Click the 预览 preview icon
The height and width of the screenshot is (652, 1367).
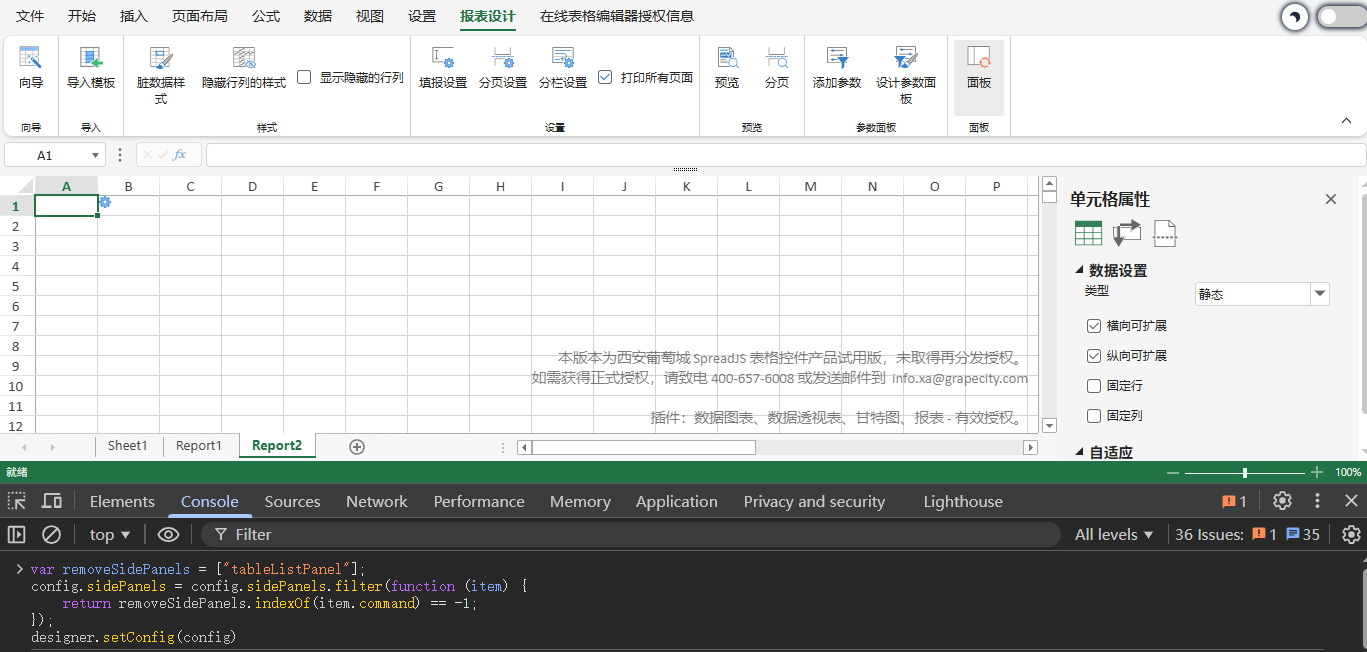pyautogui.click(x=727, y=58)
